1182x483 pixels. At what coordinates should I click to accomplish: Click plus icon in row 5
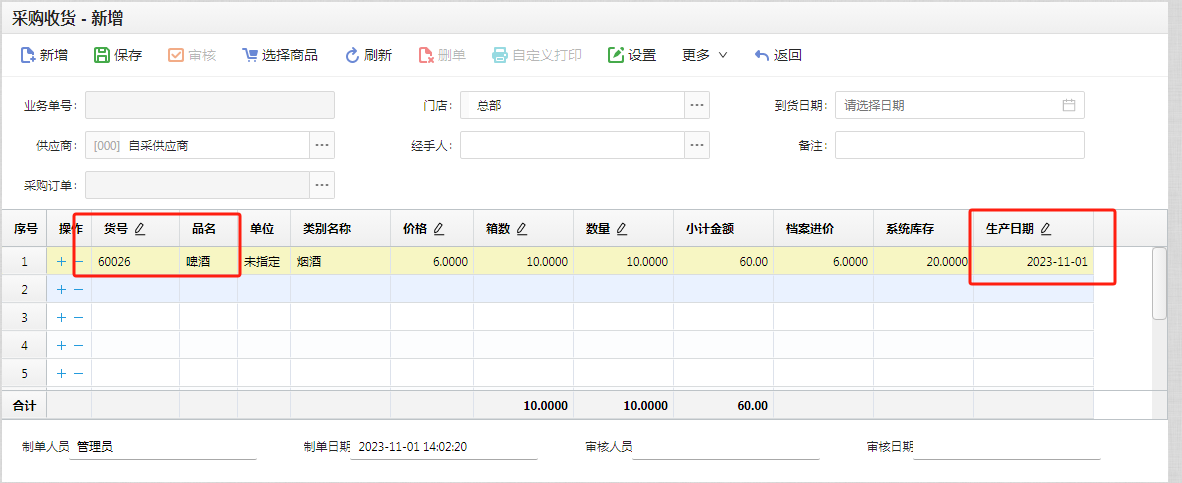62,373
